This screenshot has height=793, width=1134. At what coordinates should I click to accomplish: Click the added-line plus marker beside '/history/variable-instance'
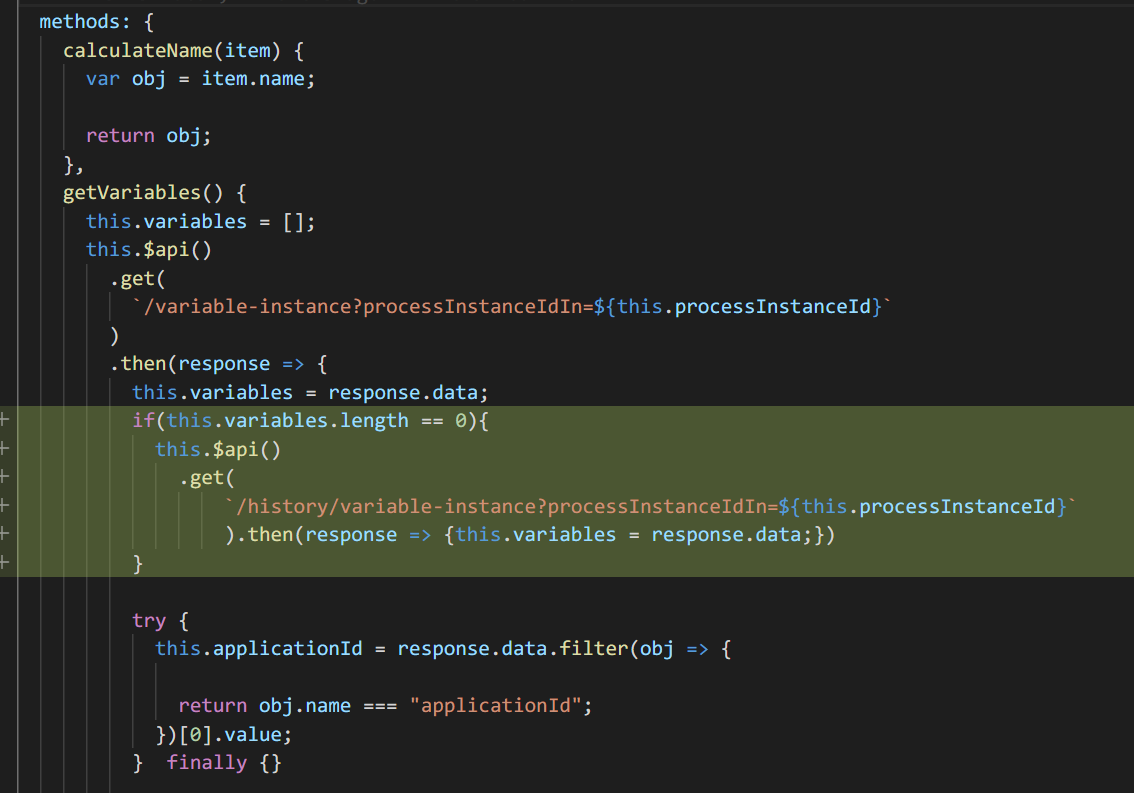[x=4, y=505]
